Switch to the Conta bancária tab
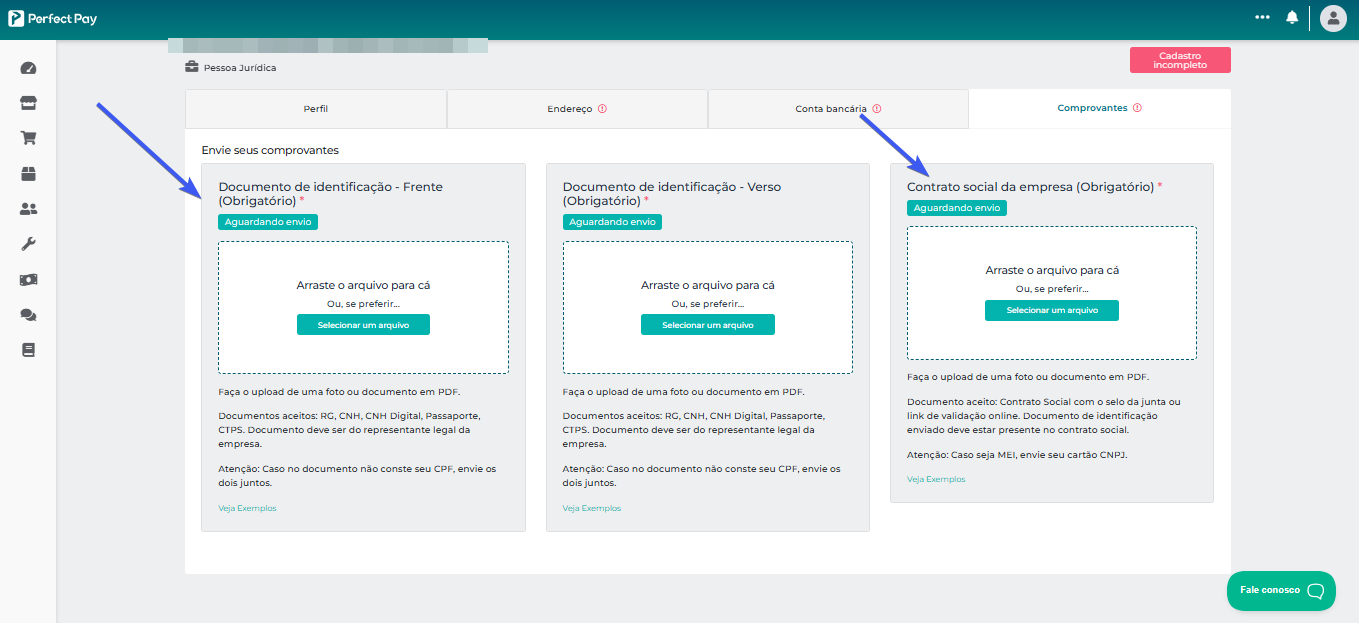1359x623 pixels. click(838, 109)
